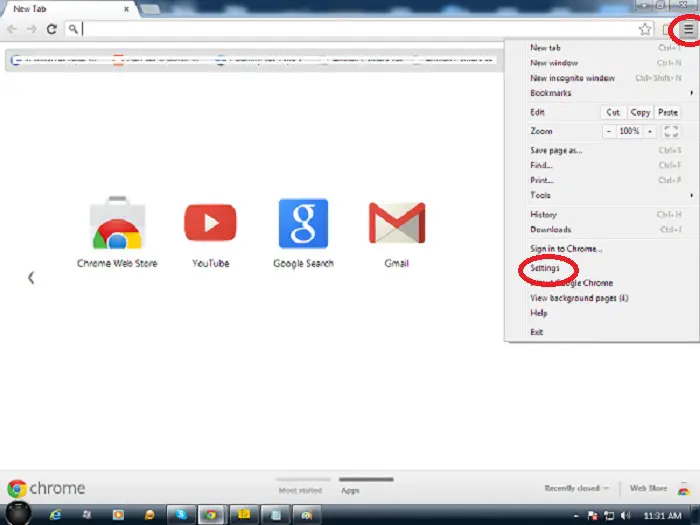Open the Recently closed dropdown
The height and width of the screenshot is (525, 700).
pyautogui.click(x=576, y=488)
